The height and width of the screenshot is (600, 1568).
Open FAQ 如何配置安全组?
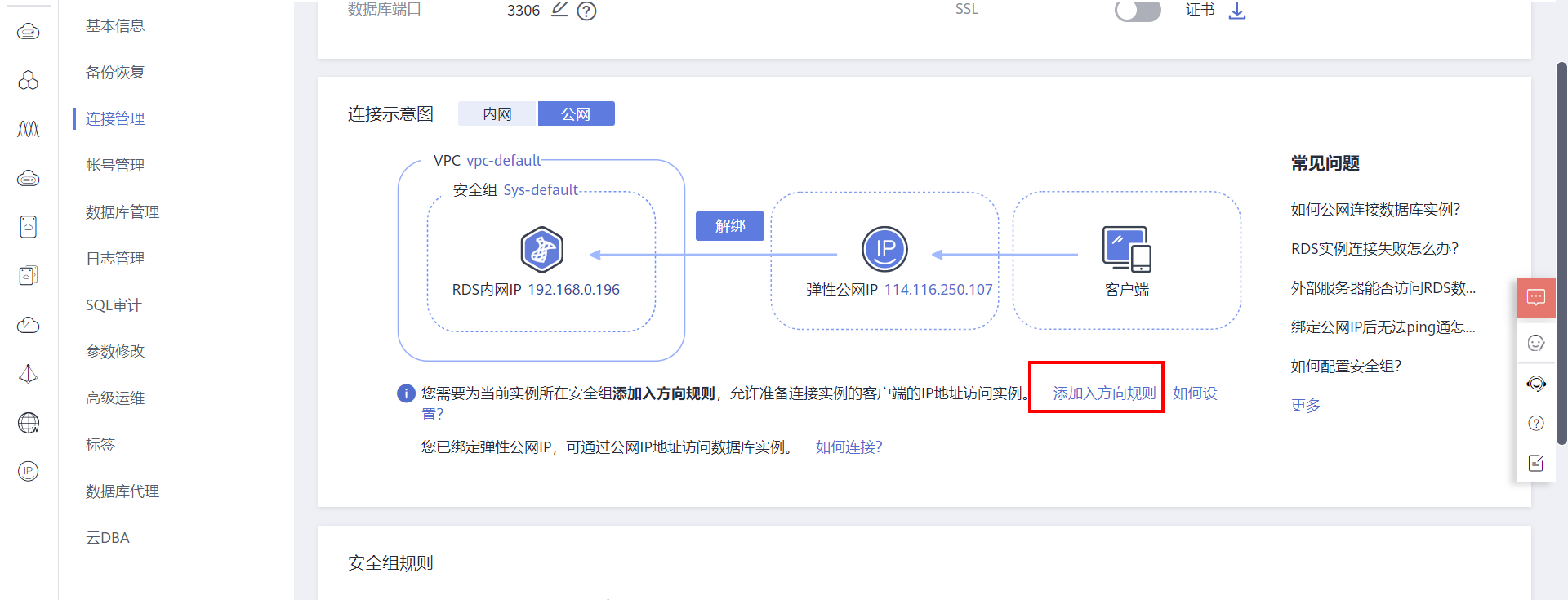1346,367
